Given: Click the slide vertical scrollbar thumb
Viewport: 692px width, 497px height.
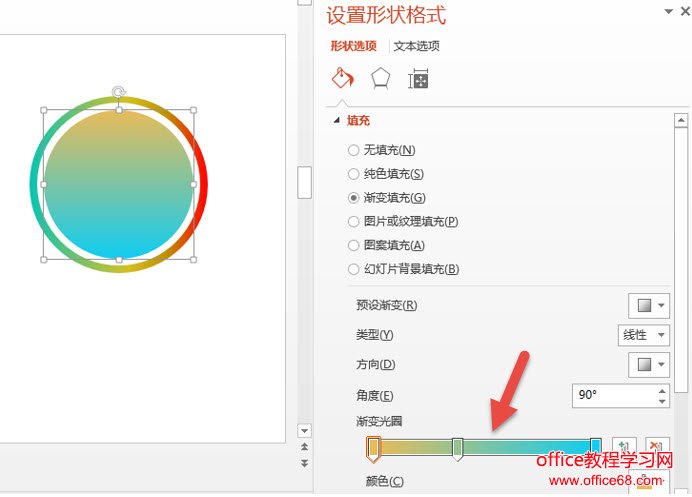Looking at the screenshot, I should [x=305, y=182].
